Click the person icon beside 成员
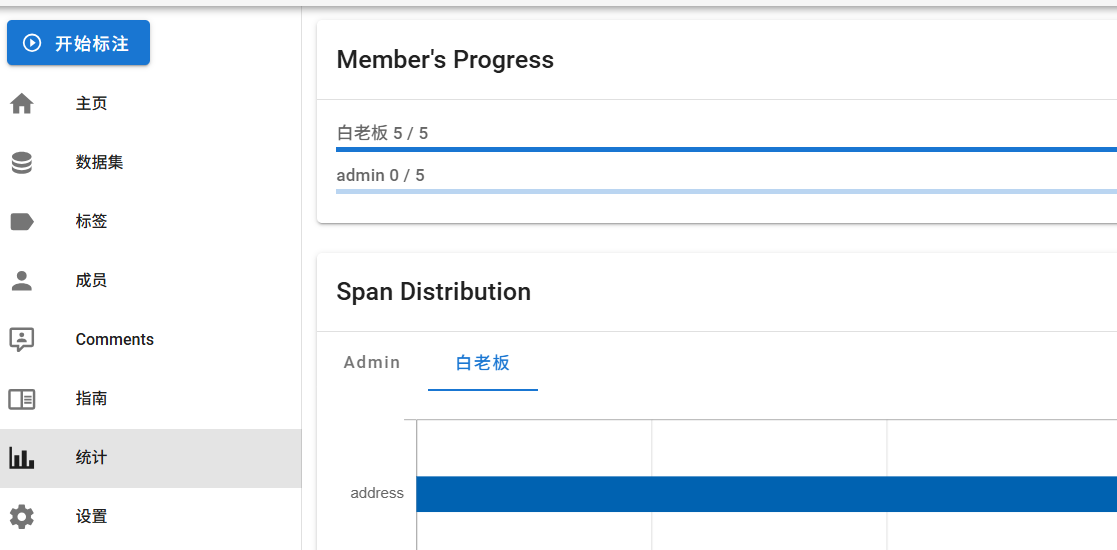The height and width of the screenshot is (550, 1117). [22, 280]
